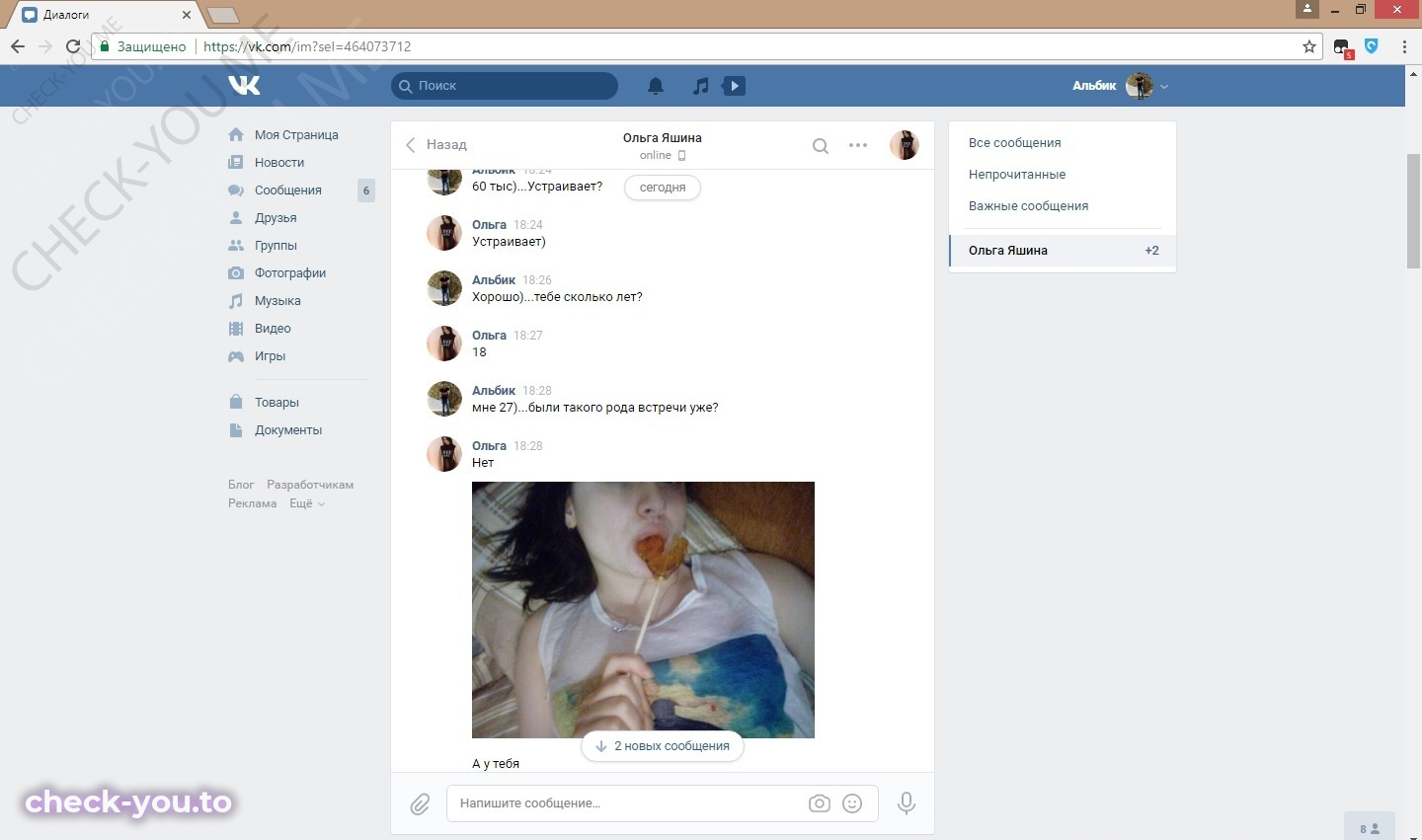Open Chrome's three-dot menu
Screen dimensions: 1422x840
(1404, 46)
